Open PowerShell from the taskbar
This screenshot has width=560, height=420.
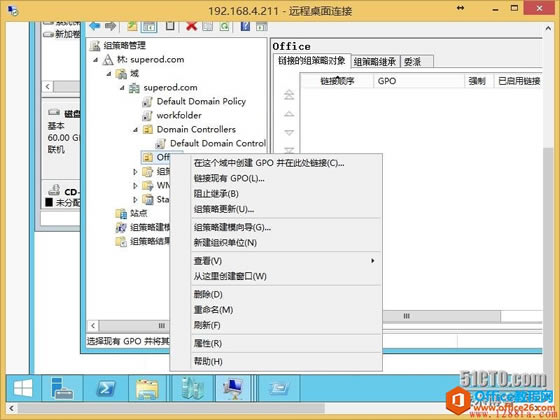(x=106, y=388)
